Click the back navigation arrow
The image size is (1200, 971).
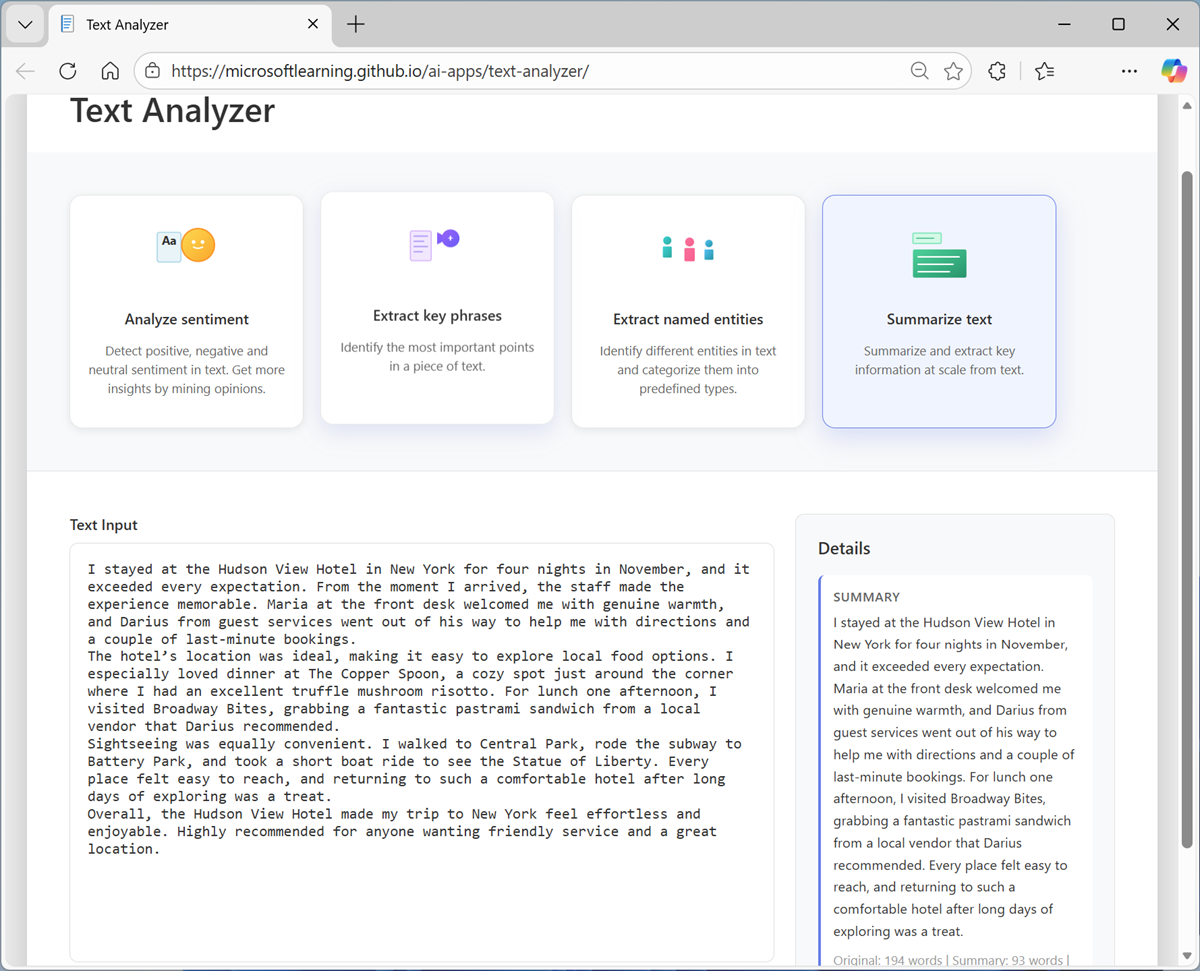point(24,71)
